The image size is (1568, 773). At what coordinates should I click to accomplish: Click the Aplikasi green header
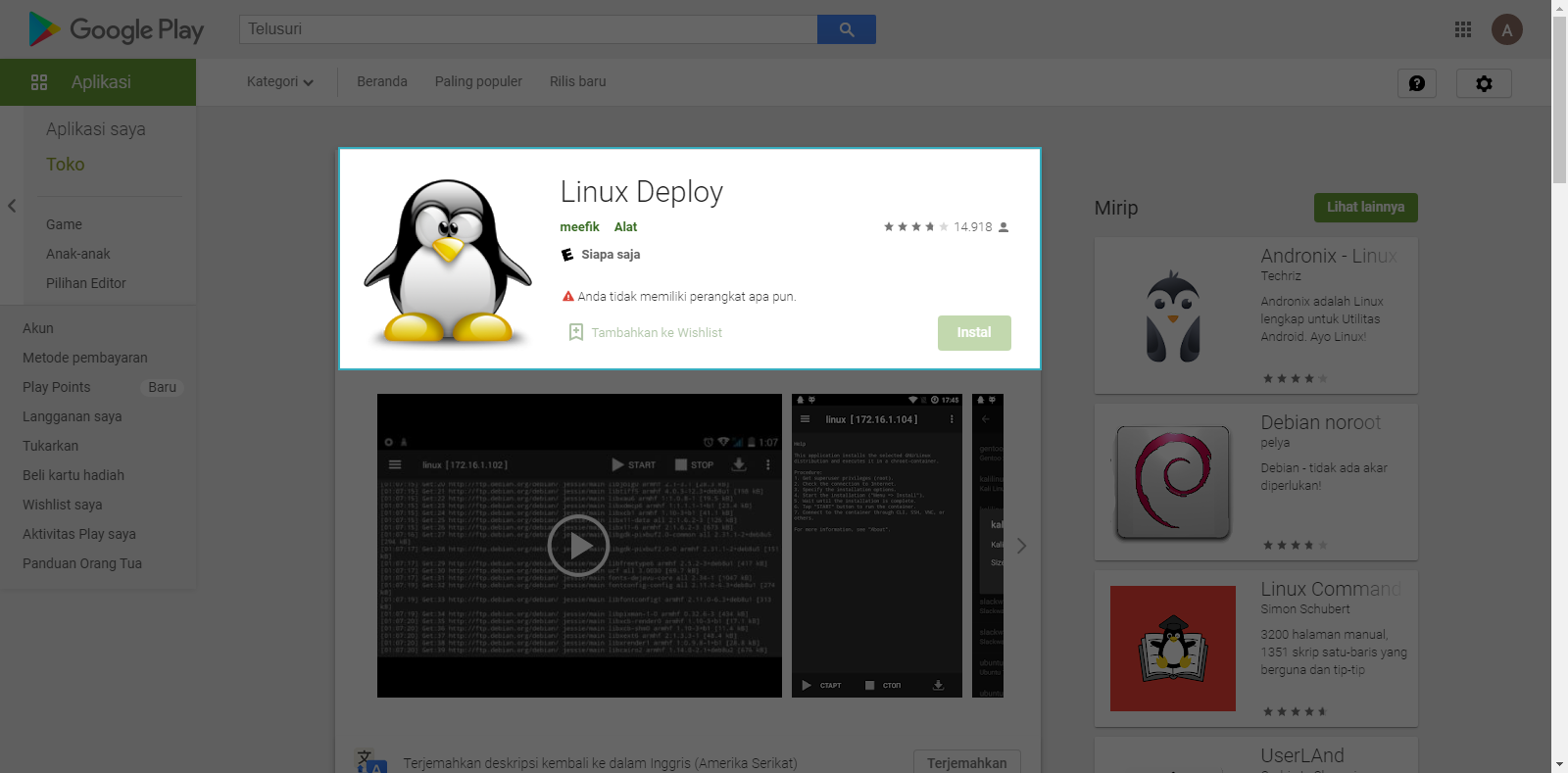pyautogui.click(x=98, y=82)
